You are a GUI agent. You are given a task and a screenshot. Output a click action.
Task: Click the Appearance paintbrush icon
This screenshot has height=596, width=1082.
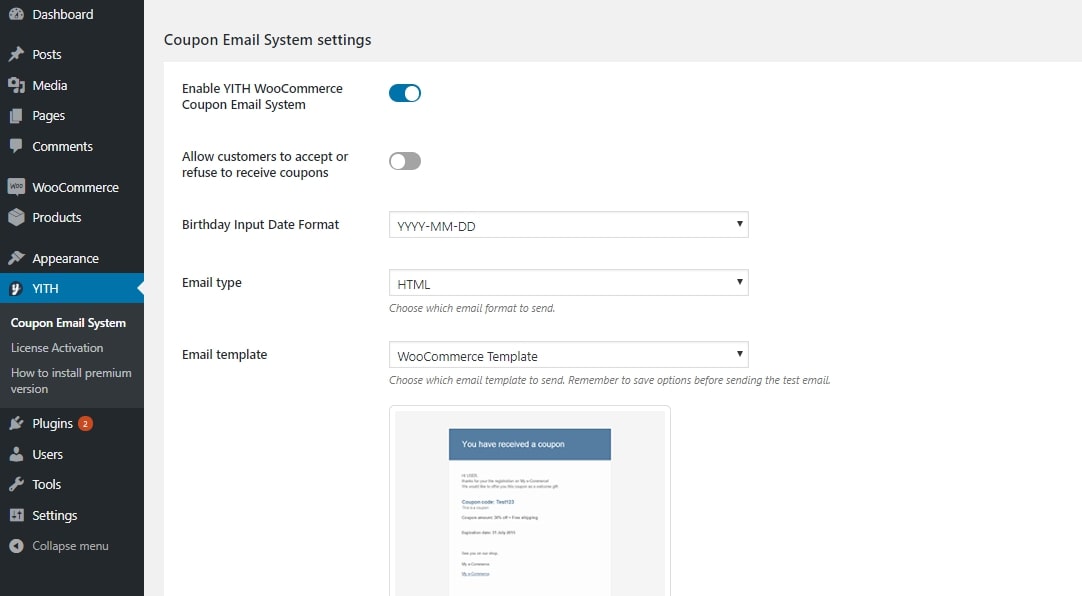16,258
